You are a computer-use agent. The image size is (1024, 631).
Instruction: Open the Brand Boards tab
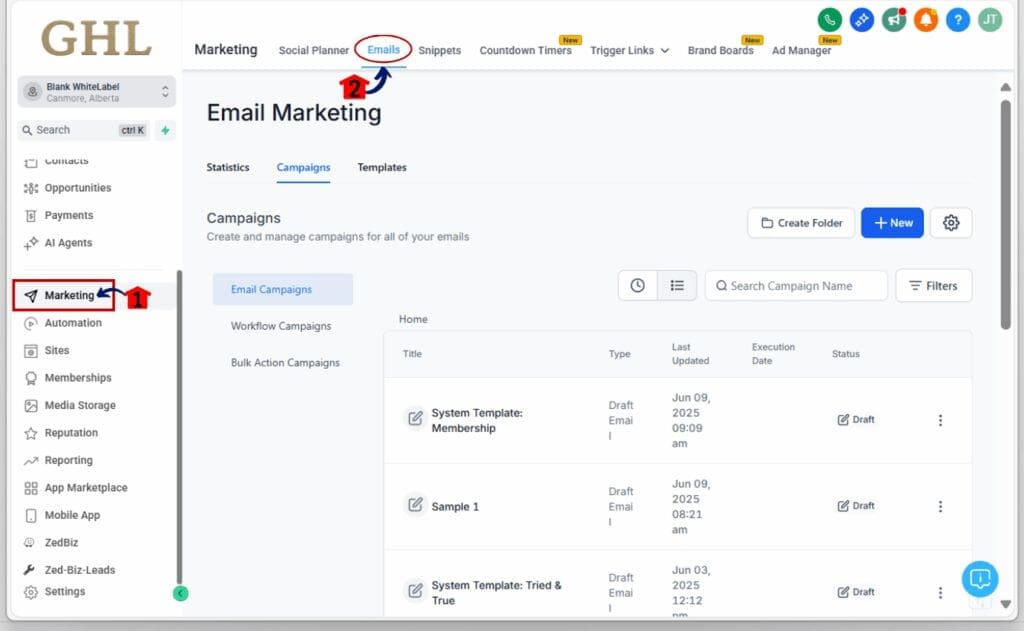[720, 50]
